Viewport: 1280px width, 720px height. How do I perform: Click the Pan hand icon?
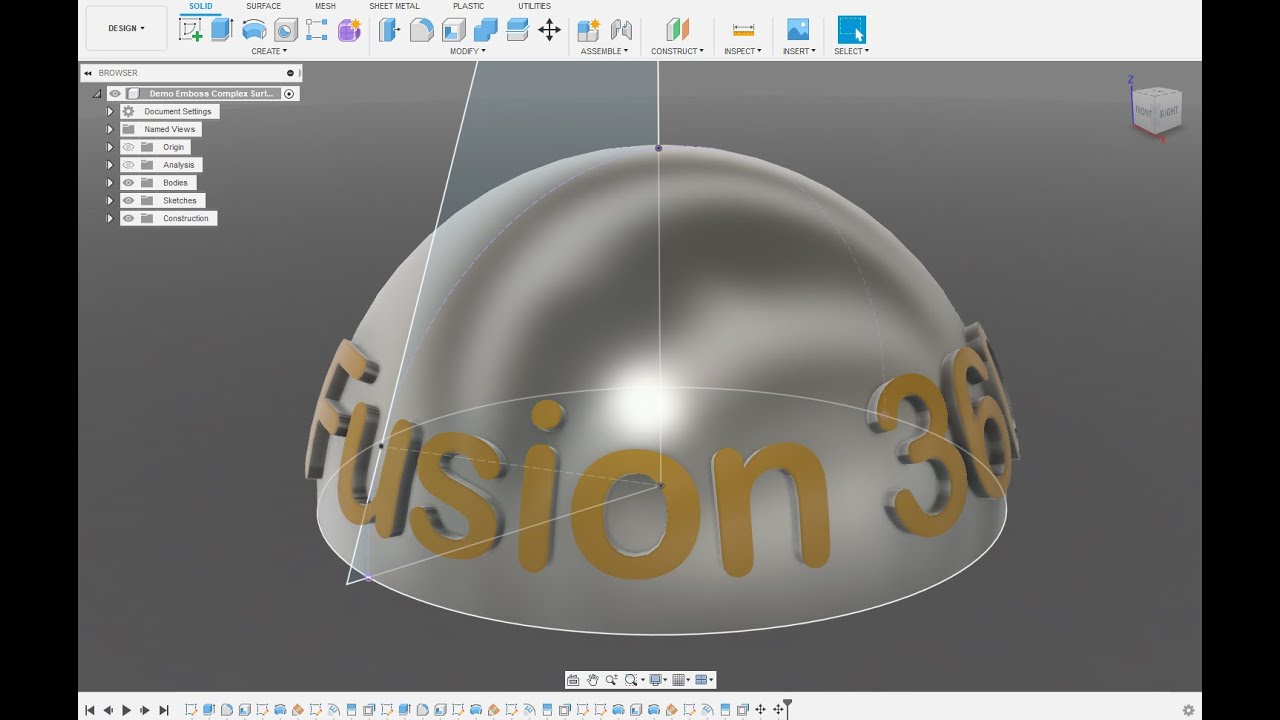pyautogui.click(x=592, y=680)
